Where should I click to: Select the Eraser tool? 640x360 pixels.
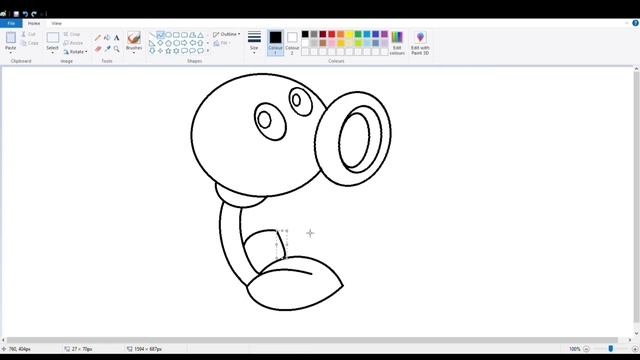pos(98,49)
